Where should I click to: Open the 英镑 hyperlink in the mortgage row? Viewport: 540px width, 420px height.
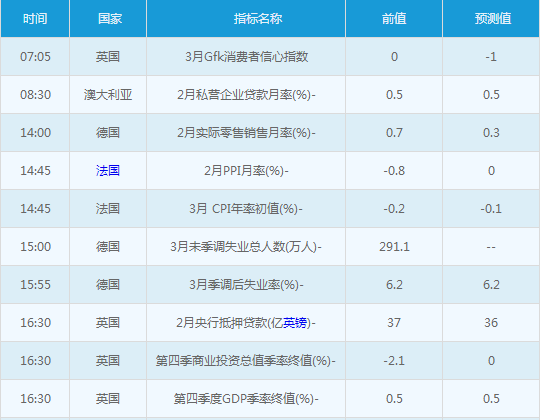pyautogui.click(x=295, y=323)
